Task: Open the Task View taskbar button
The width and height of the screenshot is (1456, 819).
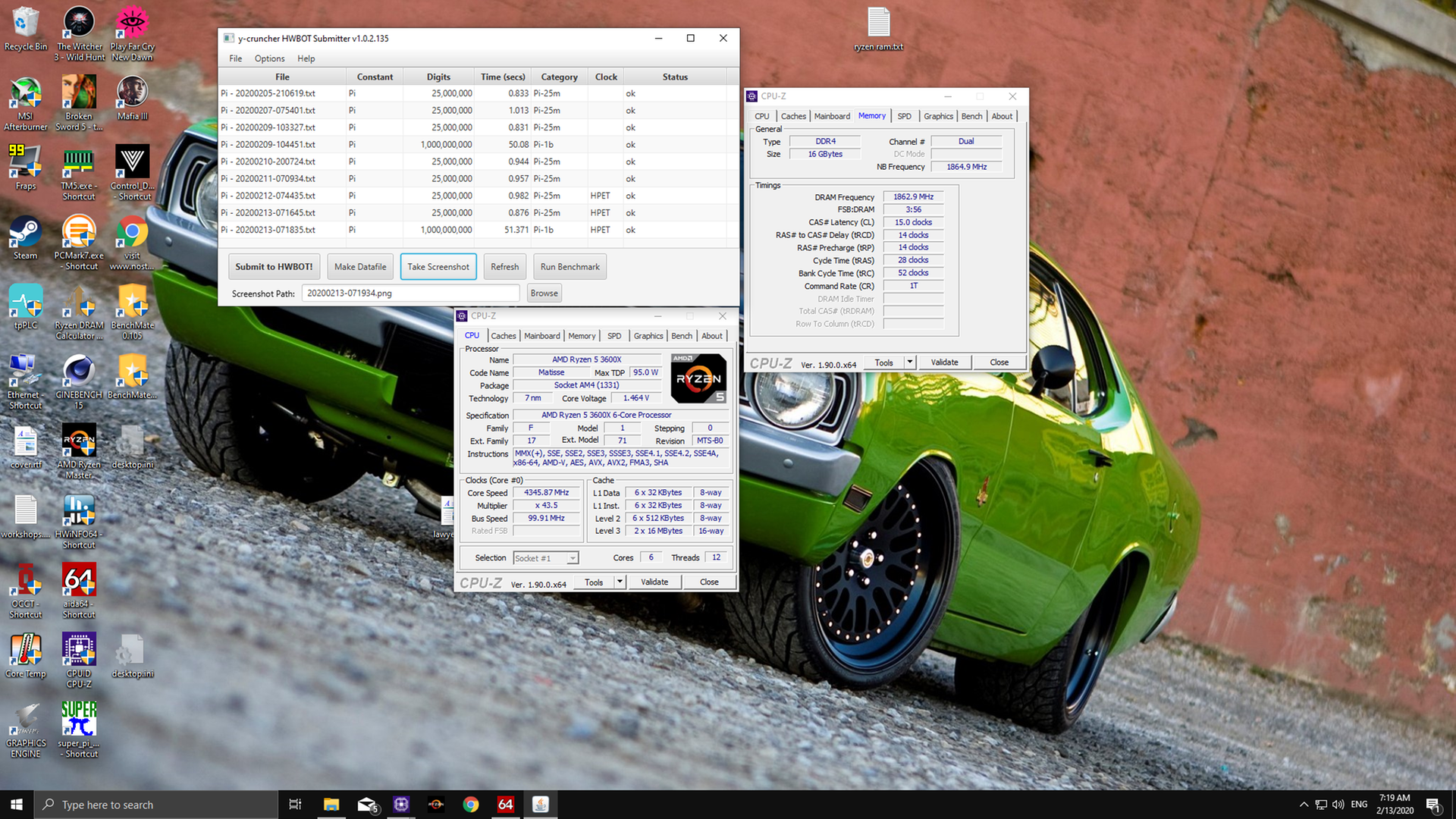Action: click(x=296, y=805)
